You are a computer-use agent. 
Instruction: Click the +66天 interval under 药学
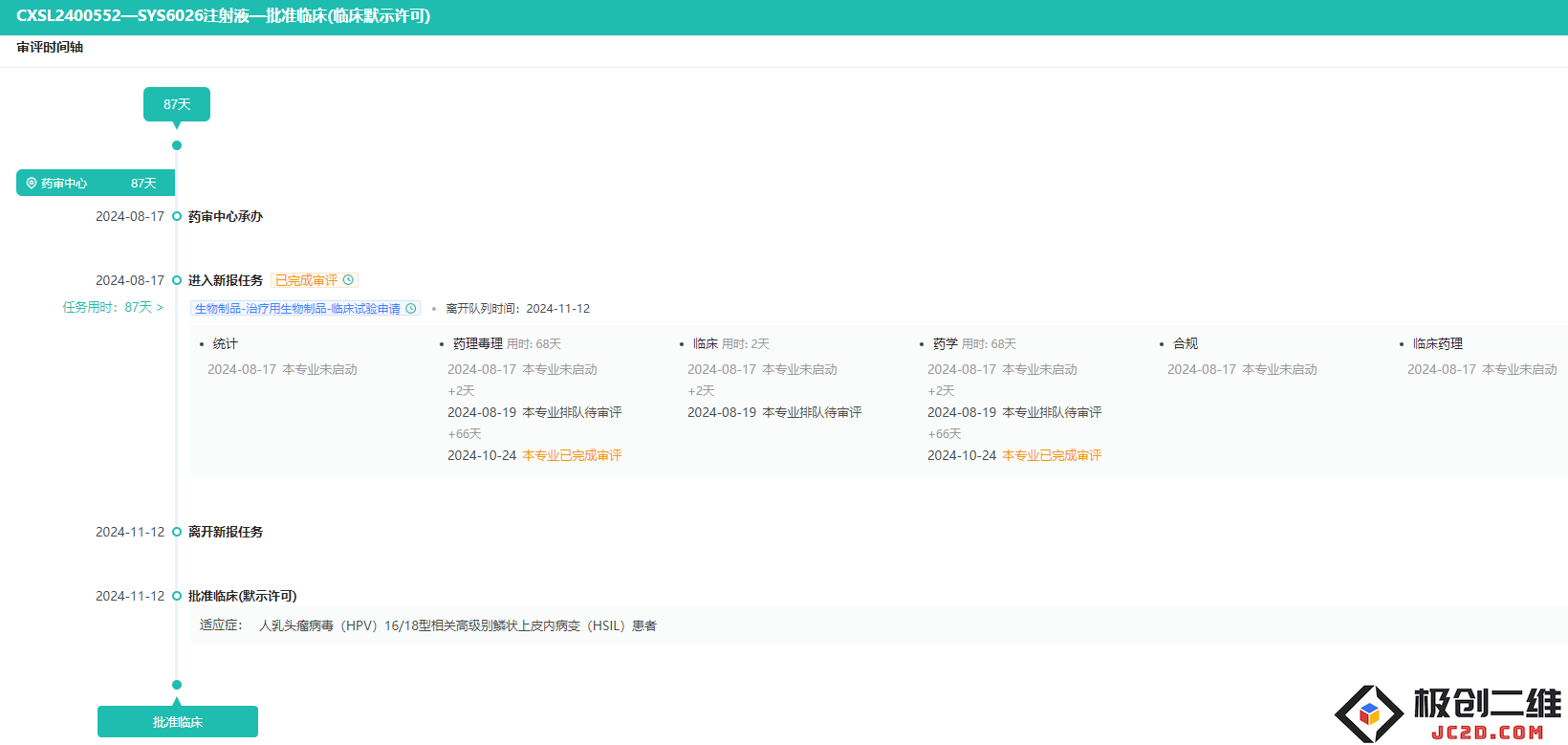pyautogui.click(x=945, y=434)
